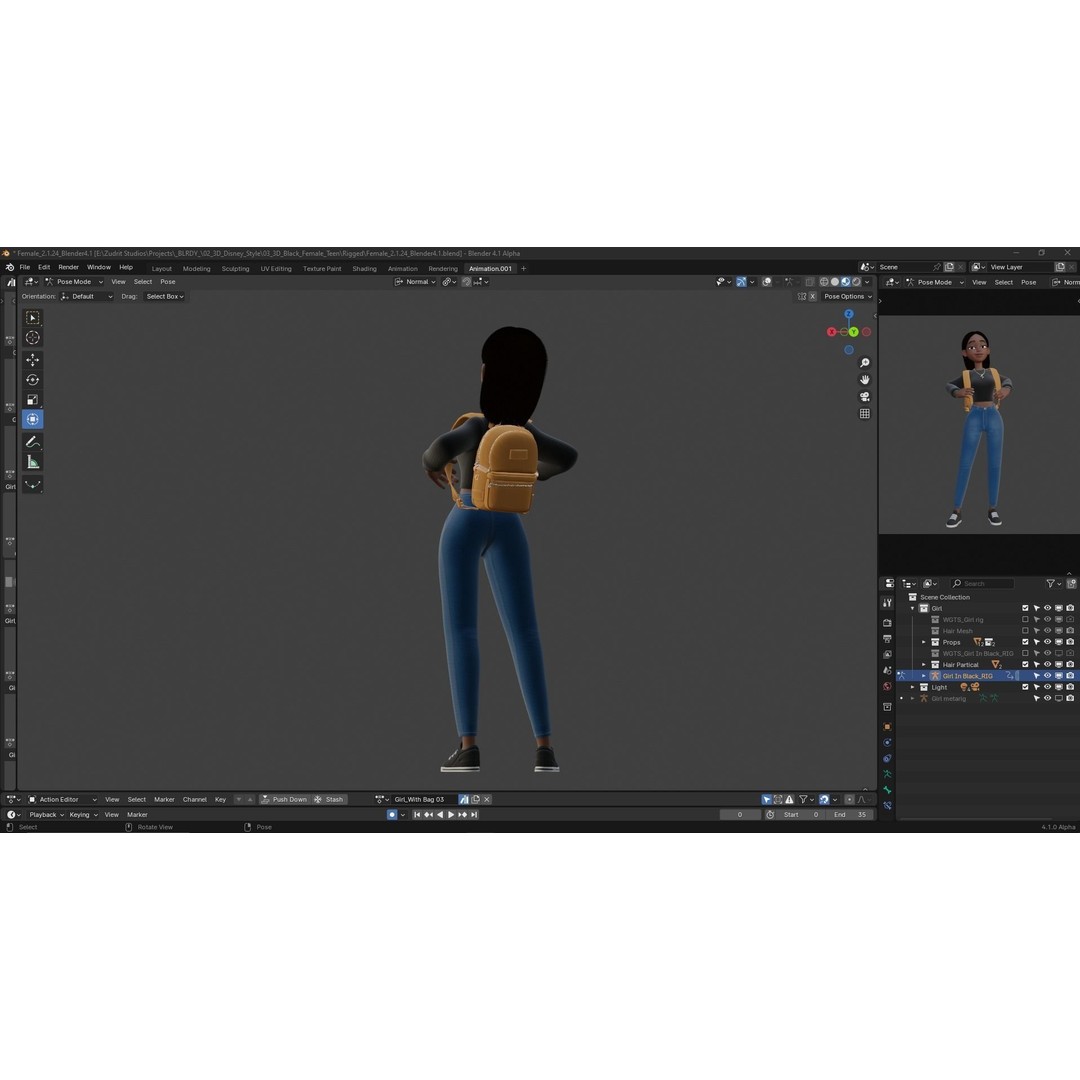Click the Stash button
1080x1080 pixels.
tap(329, 800)
